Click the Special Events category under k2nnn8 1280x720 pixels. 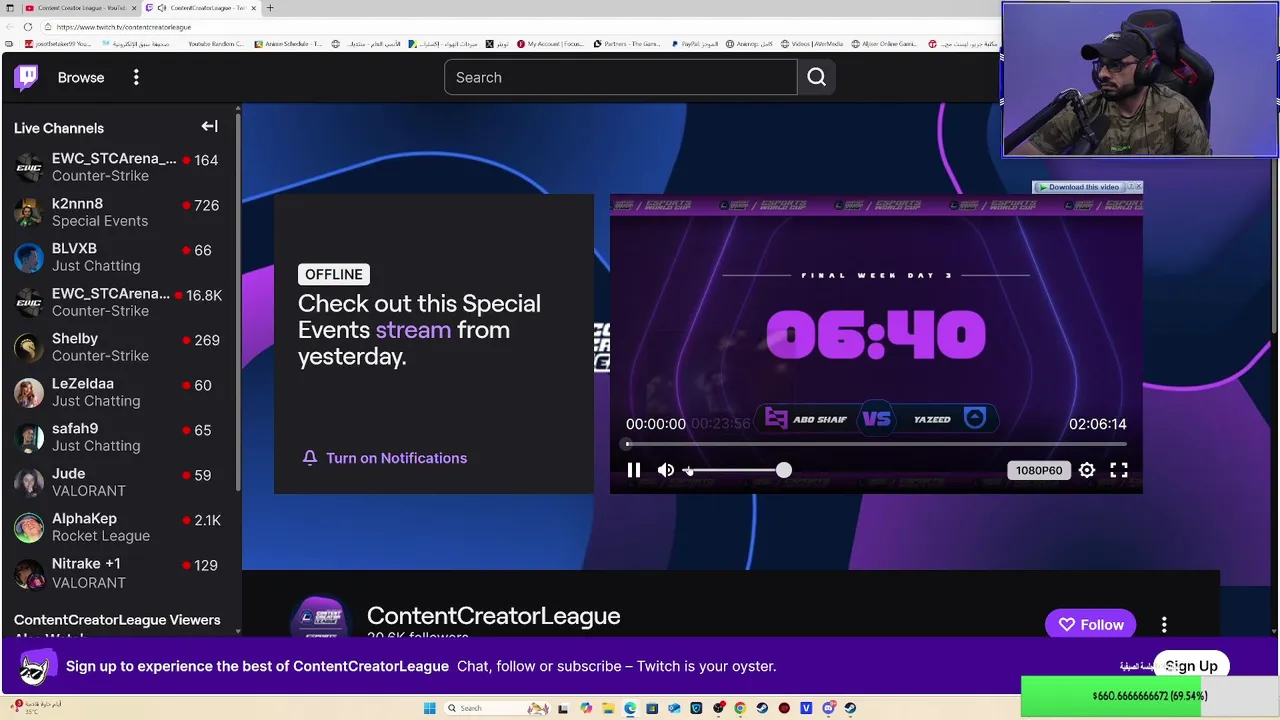[x=100, y=221]
